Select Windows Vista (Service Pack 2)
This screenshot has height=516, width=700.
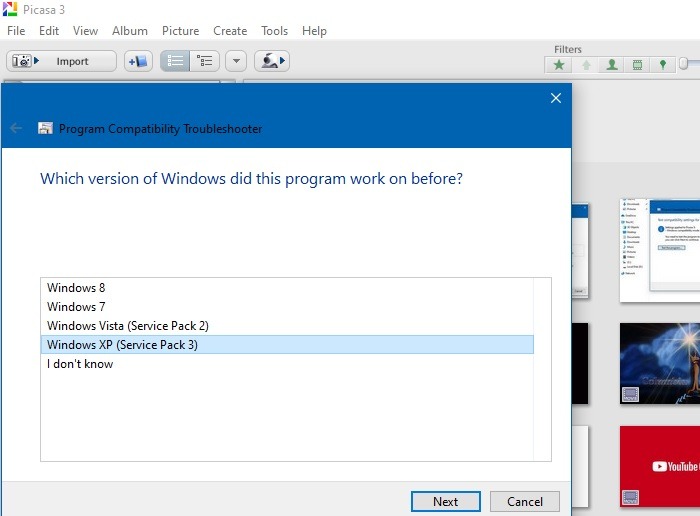pos(287,326)
